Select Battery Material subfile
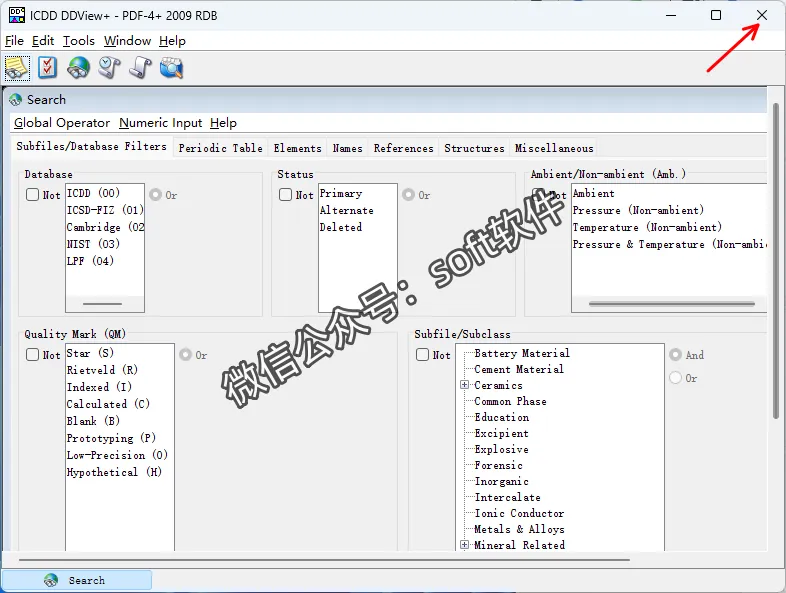The width and height of the screenshot is (786, 593). (x=522, y=353)
